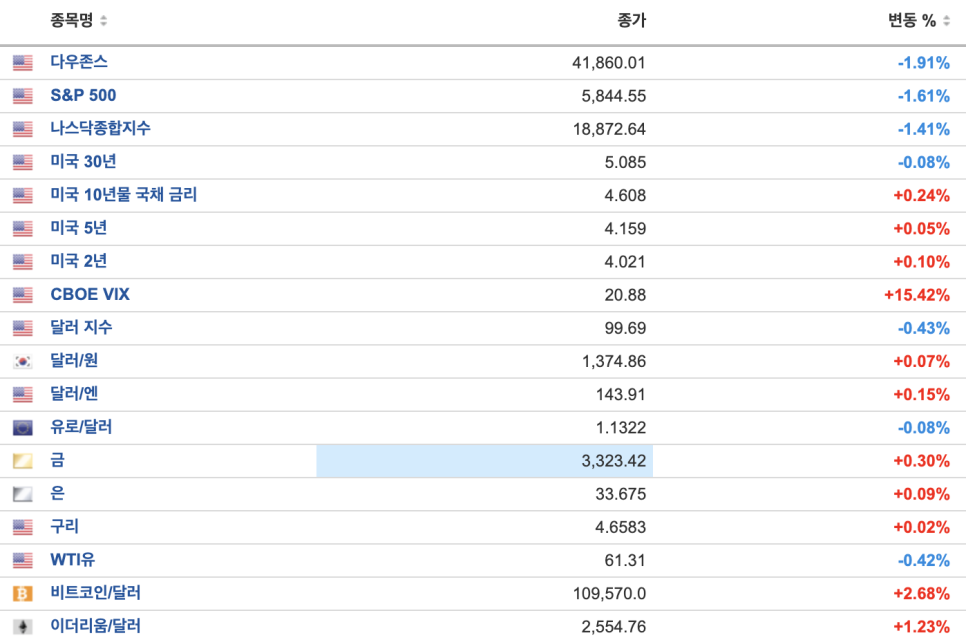The height and width of the screenshot is (640, 966).
Task: Click the 구리 price 4.6583
Action: (x=620, y=527)
